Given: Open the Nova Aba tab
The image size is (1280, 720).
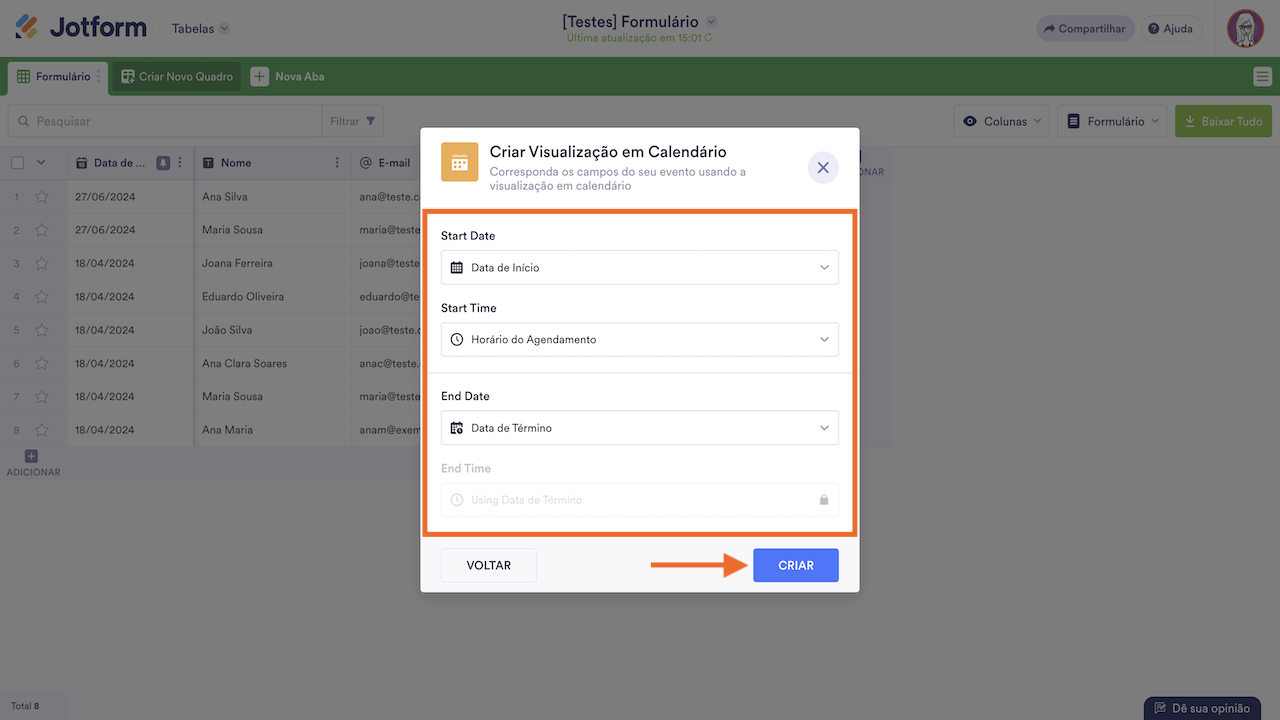Looking at the screenshot, I should pyautogui.click(x=288, y=77).
